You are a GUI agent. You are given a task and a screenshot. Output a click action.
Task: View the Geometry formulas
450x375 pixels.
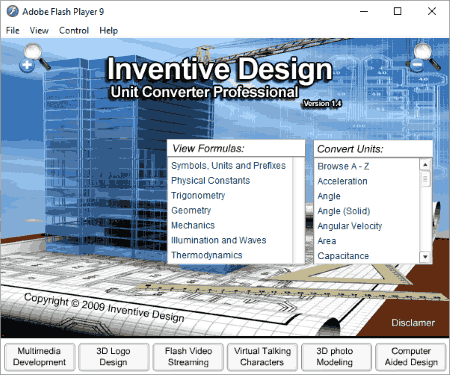tap(191, 211)
